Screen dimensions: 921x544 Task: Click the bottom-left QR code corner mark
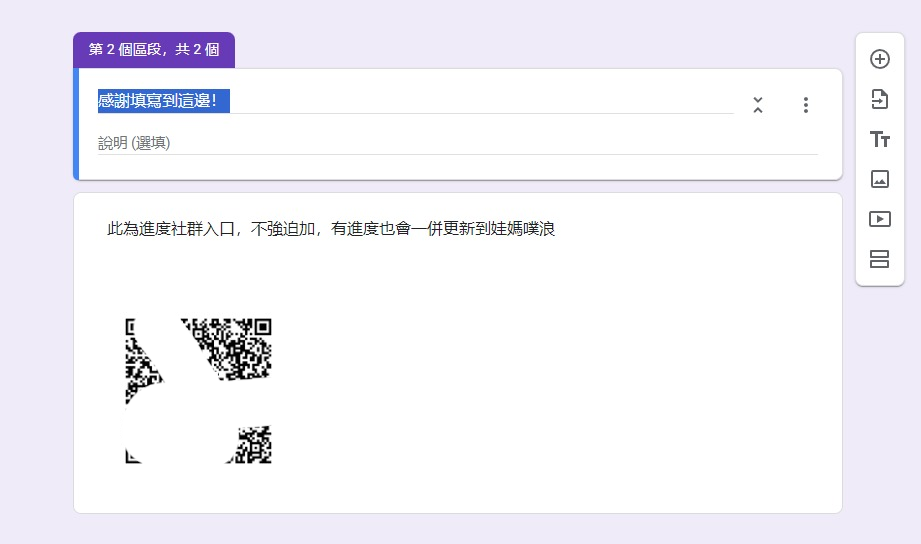[x=131, y=457]
